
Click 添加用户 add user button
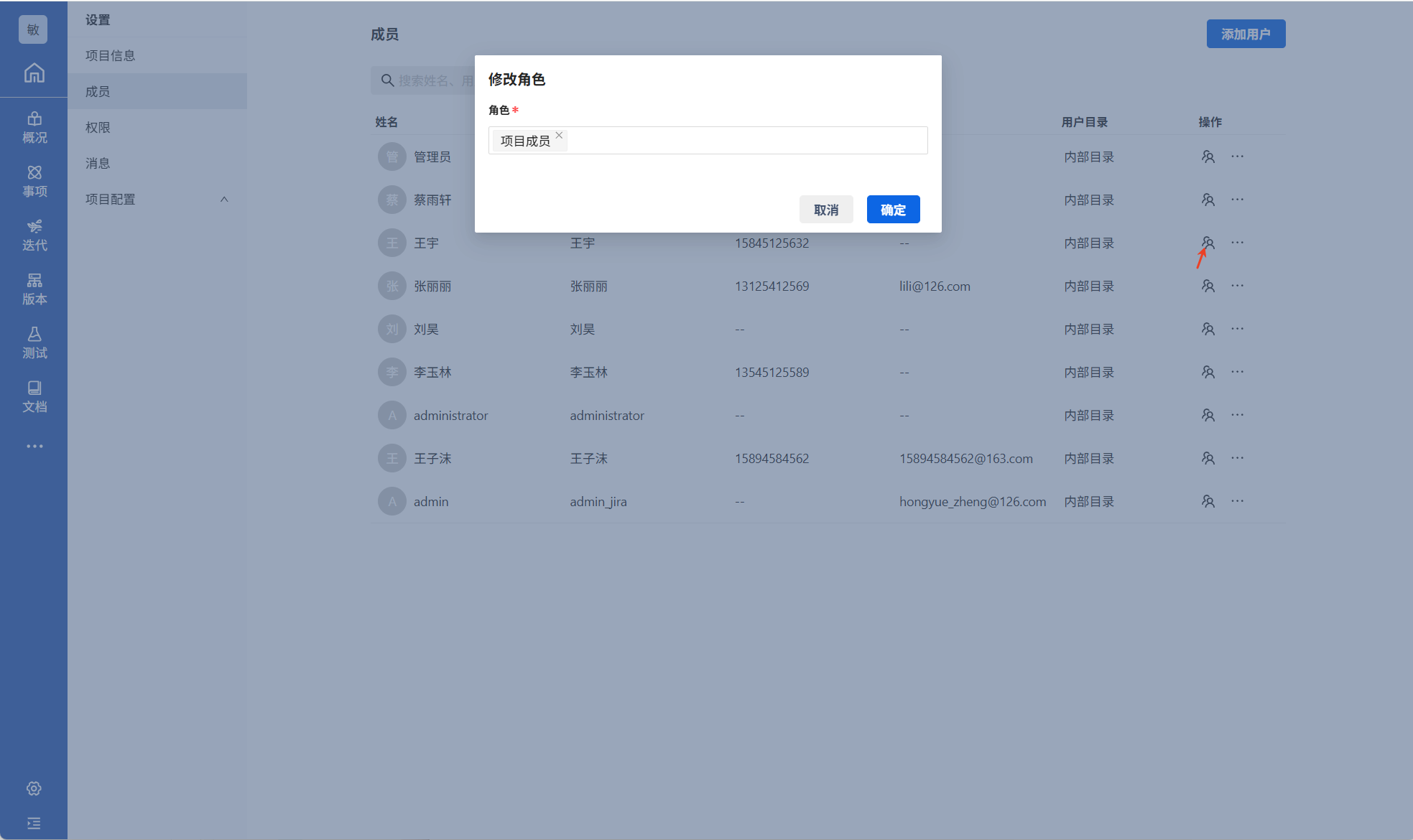click(1246, 34)
